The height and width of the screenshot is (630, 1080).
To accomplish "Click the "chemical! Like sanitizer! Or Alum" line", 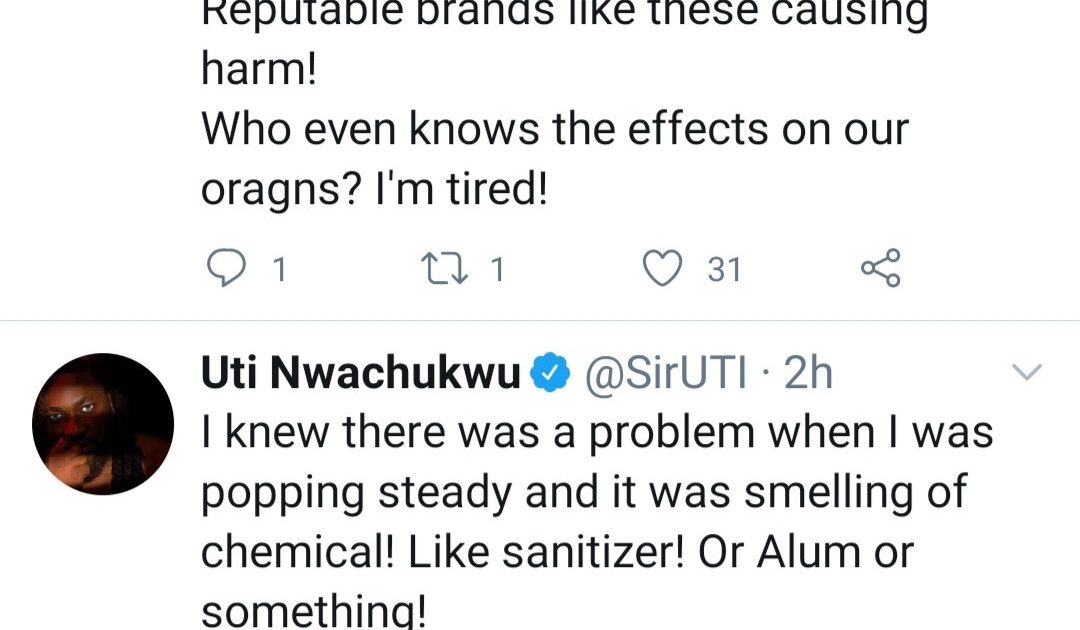I will [557, 552].
